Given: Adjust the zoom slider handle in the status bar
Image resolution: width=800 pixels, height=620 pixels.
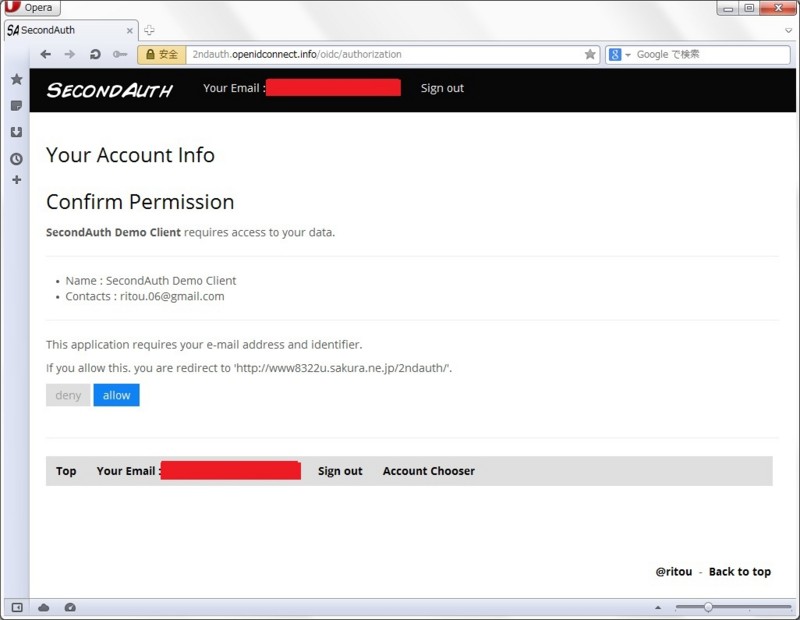Looking at the screenshot, I should pyautogui.click(x=708, y=607).
